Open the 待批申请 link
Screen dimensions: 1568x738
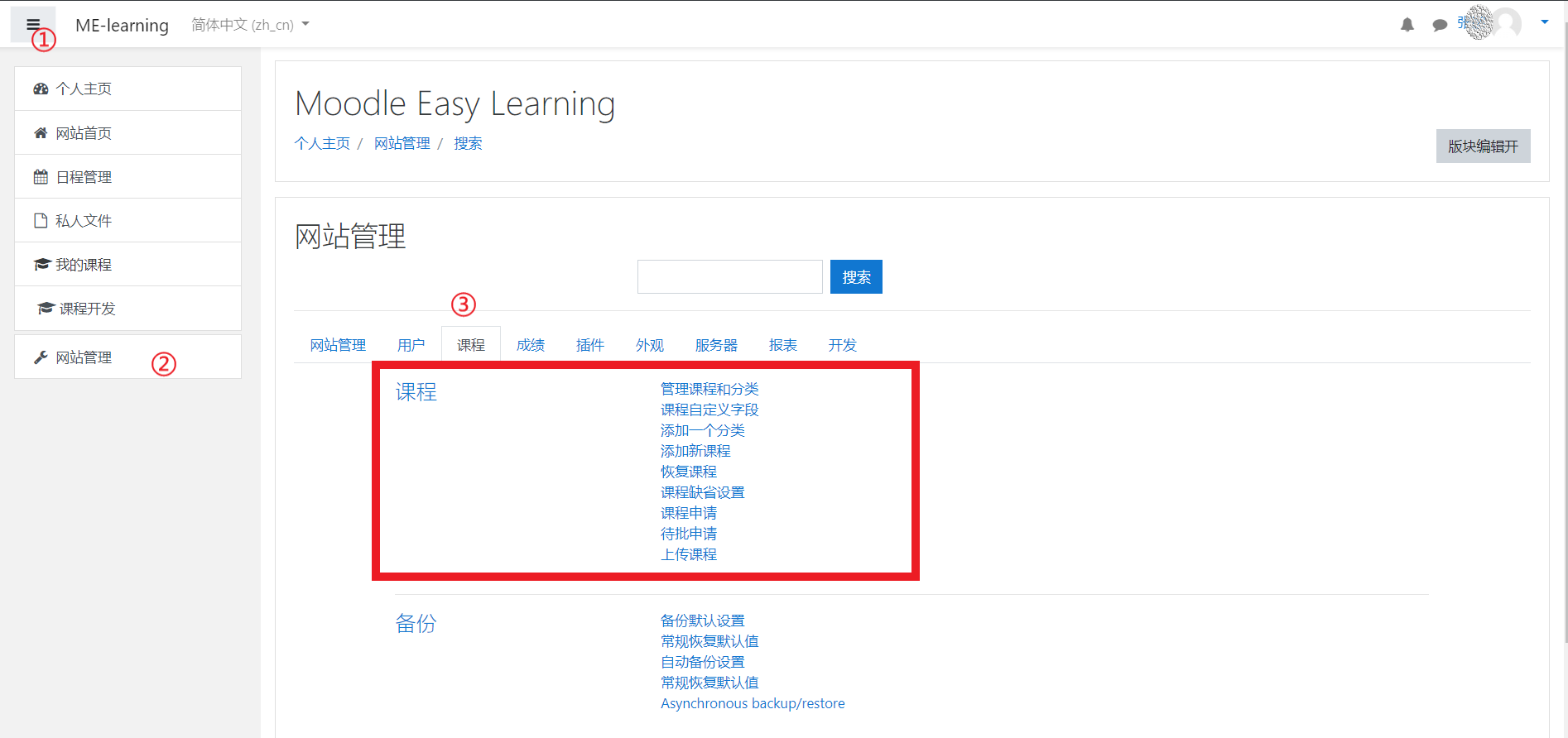click(x=689, y=534)
